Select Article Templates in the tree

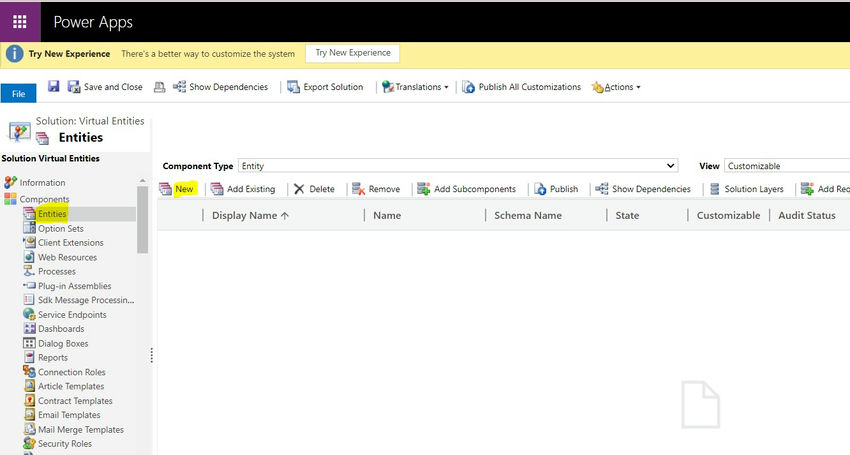click(71, 386)
